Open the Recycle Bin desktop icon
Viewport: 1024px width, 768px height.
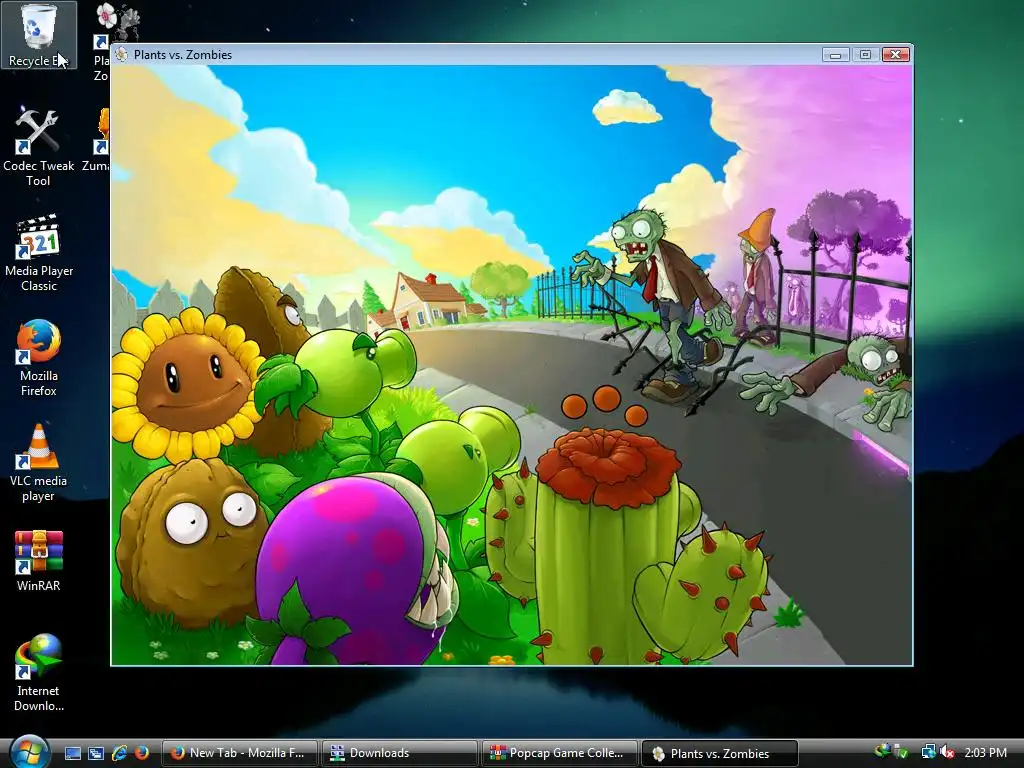click(x=39, y=35)
